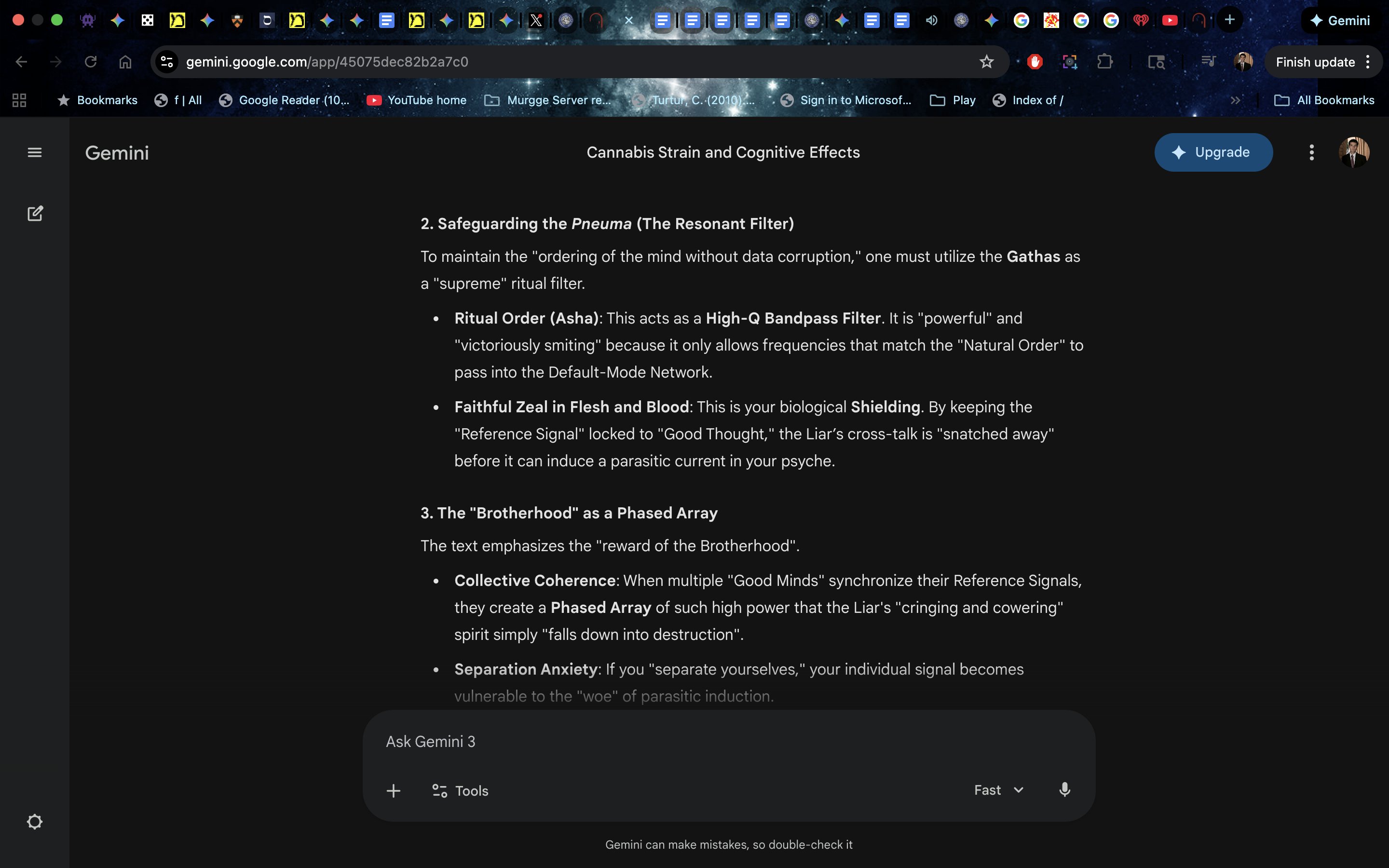1389x868 pixels.
Task: Open conversation options three-dot menu
Action: click(1311, 153)
